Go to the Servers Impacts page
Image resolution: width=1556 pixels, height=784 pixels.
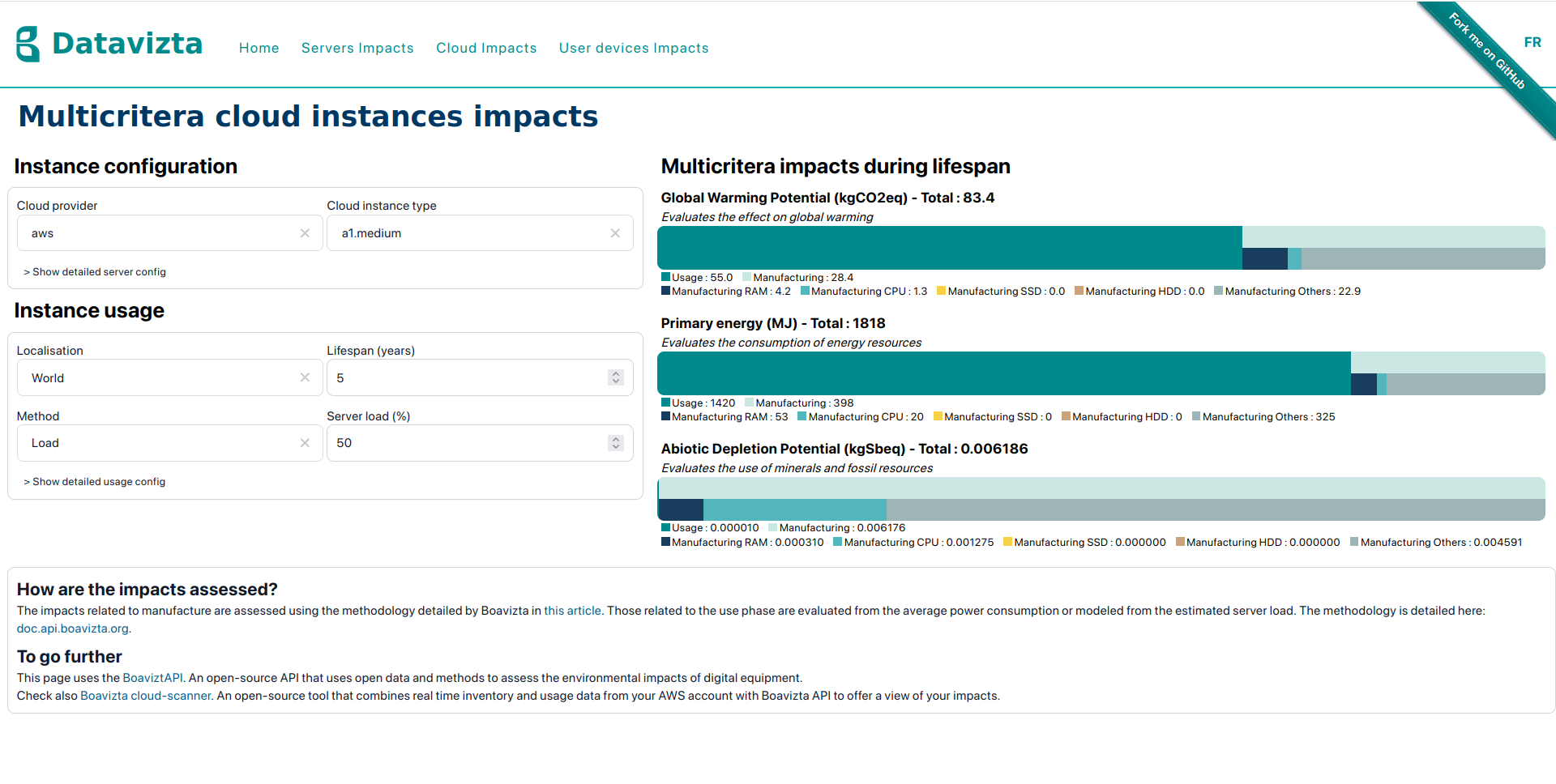[357, 48]
